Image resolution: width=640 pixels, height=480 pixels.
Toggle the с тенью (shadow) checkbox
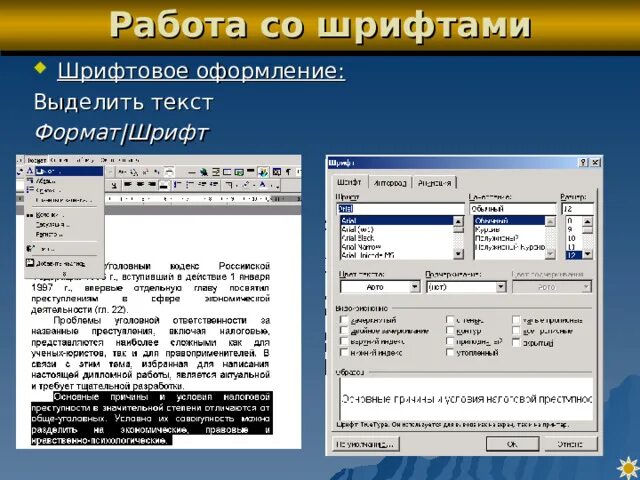click(x=450, y=320)
